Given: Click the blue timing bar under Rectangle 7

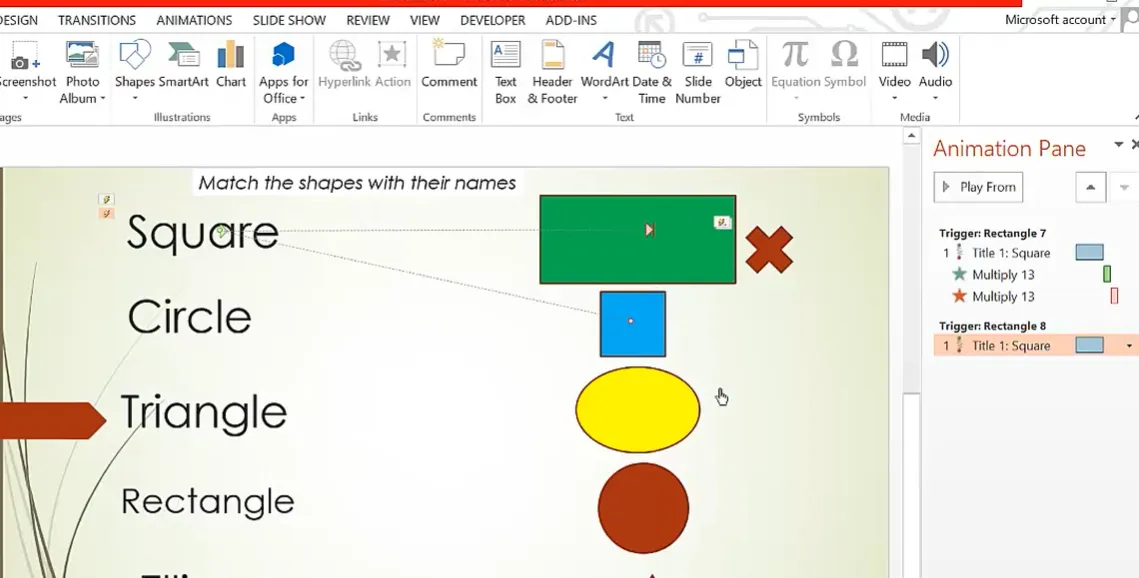Looking at the screenshot, I should [1089, 253].
